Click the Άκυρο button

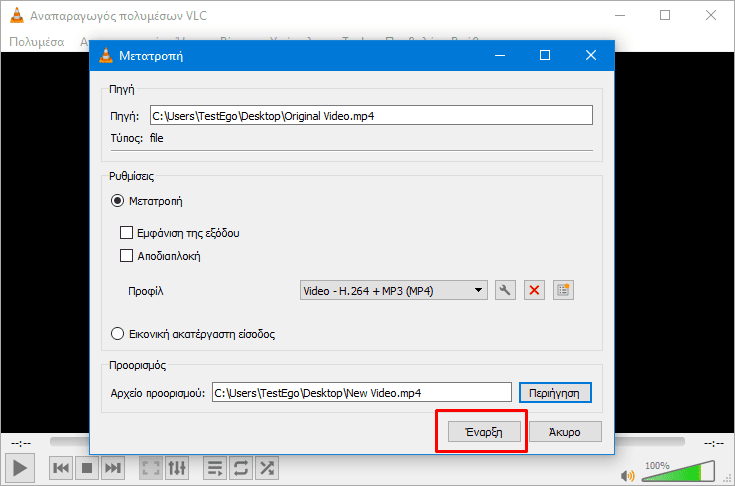(x=565, y=432)
